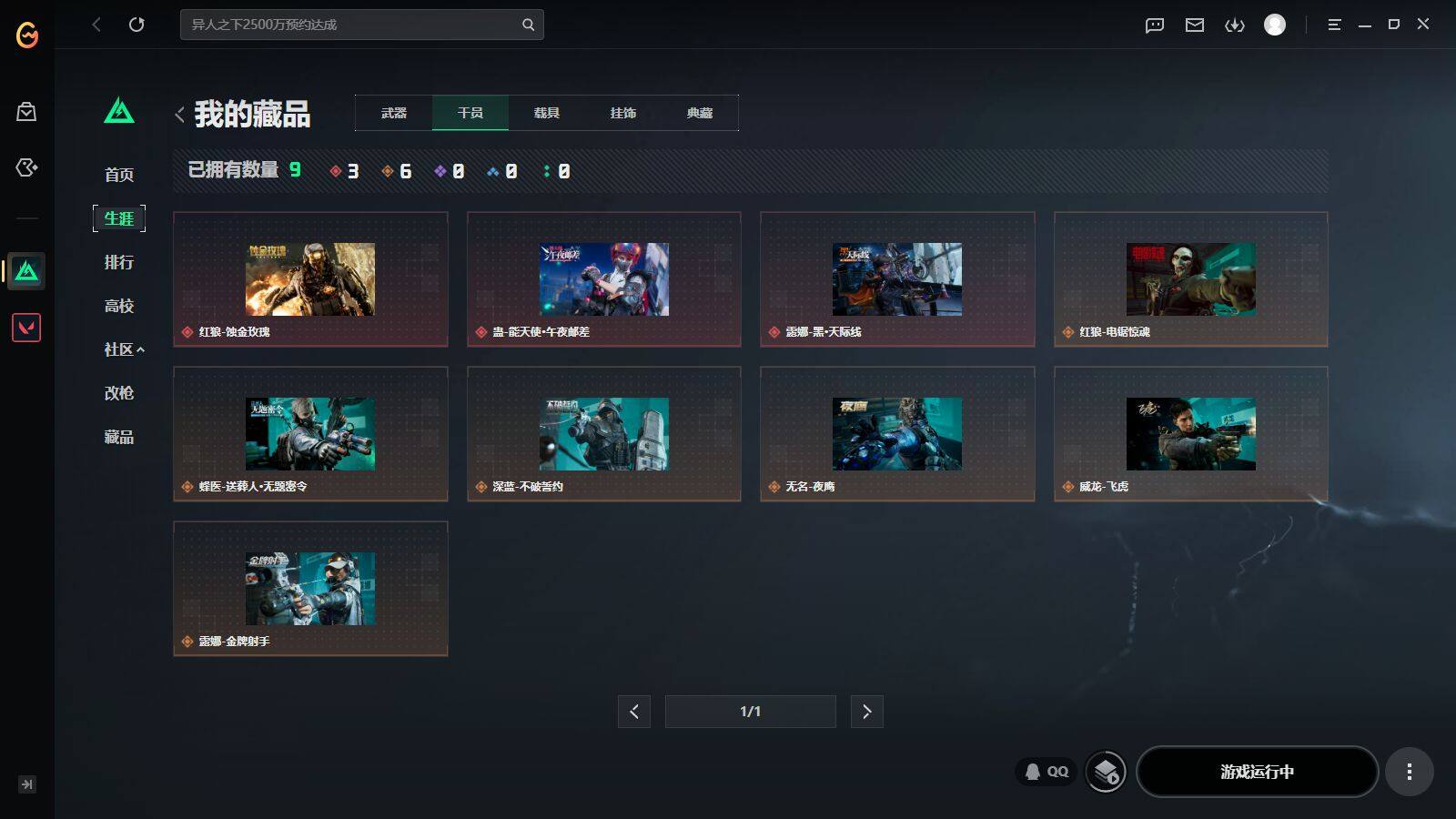Click the orange rarity count 6
The width and height of the screenshot is (1456, 819).
[397, 171]
